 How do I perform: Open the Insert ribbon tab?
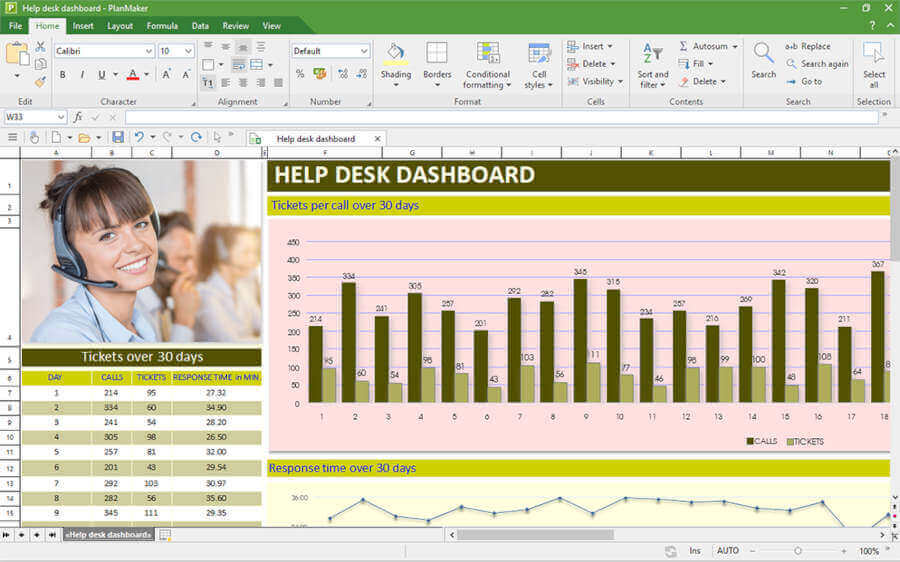pos(84,26)
